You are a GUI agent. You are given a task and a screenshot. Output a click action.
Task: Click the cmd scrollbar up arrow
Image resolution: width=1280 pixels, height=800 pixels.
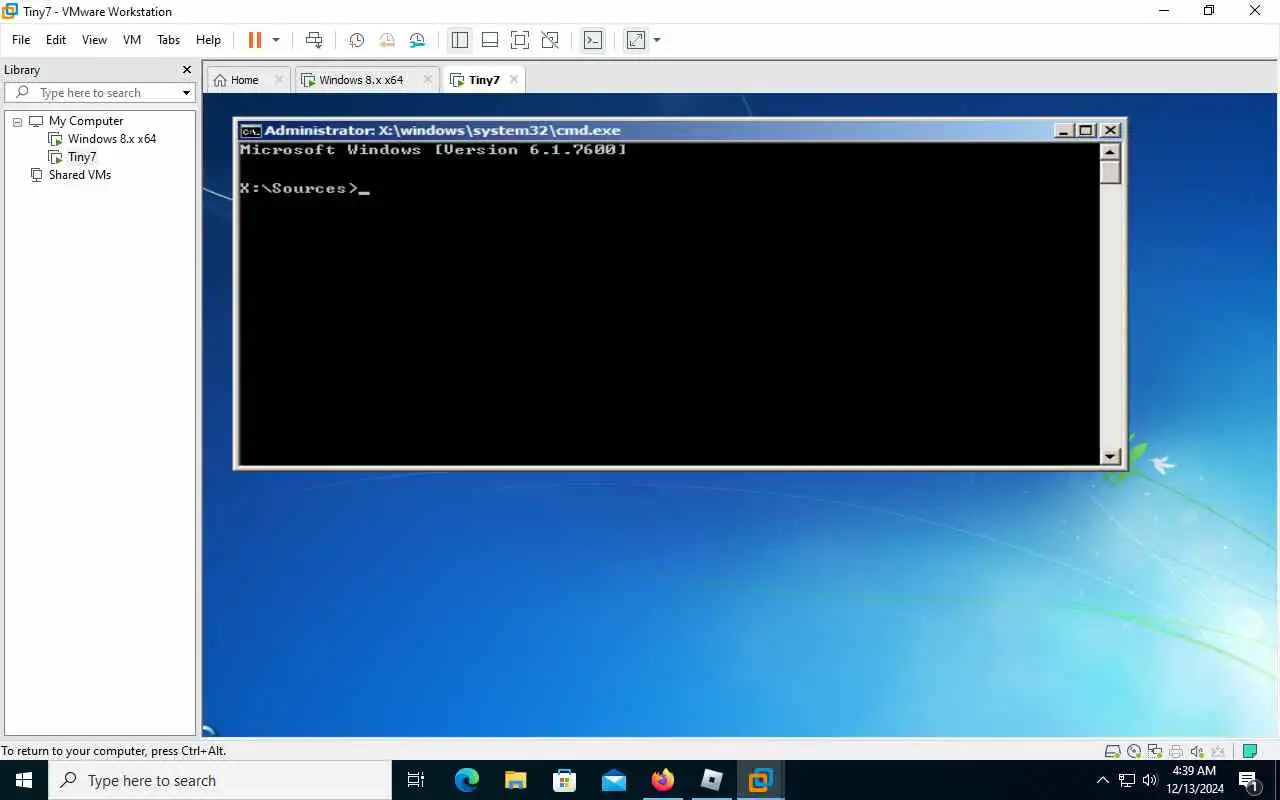coord(1110,152)
